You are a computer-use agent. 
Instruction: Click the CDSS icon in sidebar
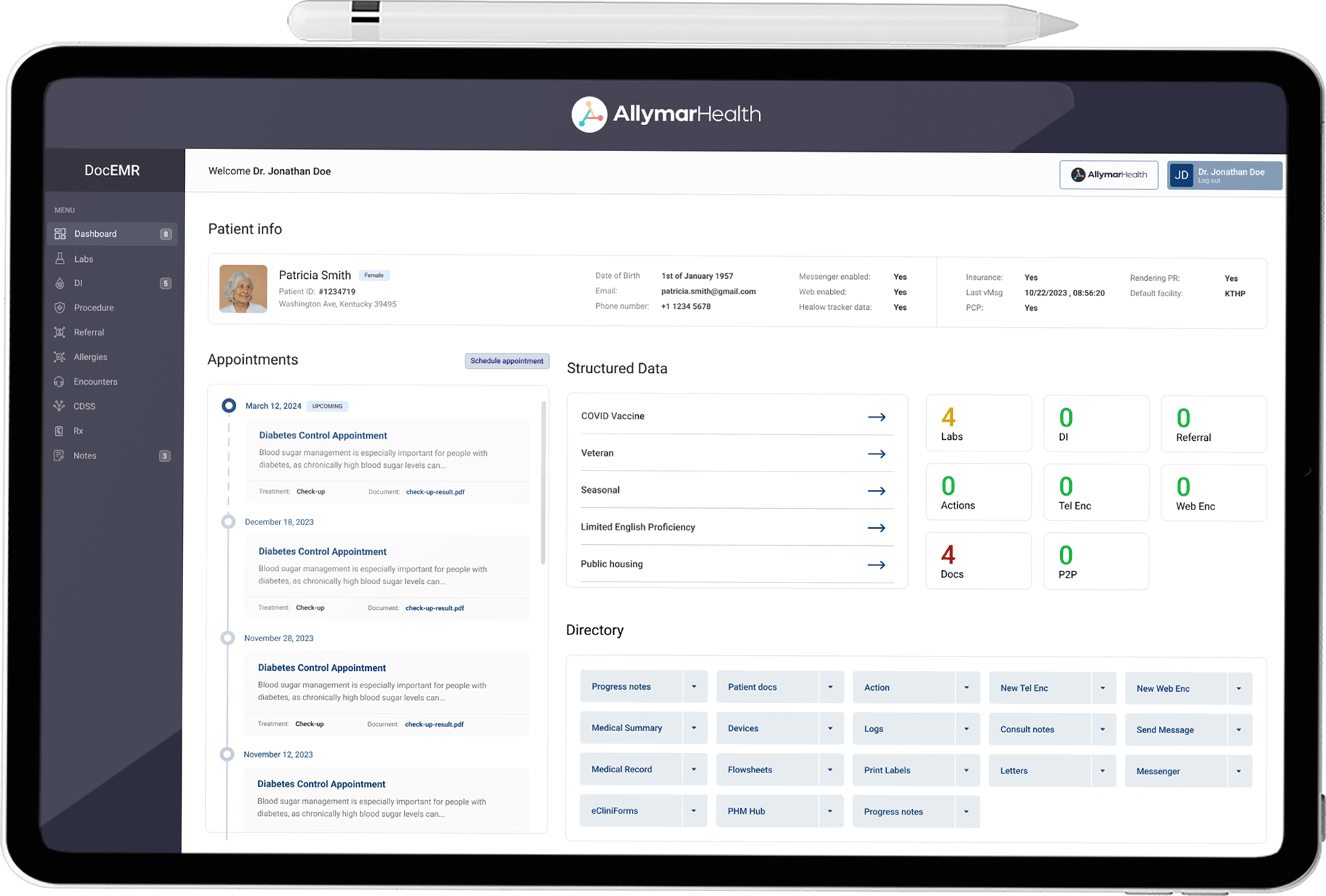pos(59,406)
